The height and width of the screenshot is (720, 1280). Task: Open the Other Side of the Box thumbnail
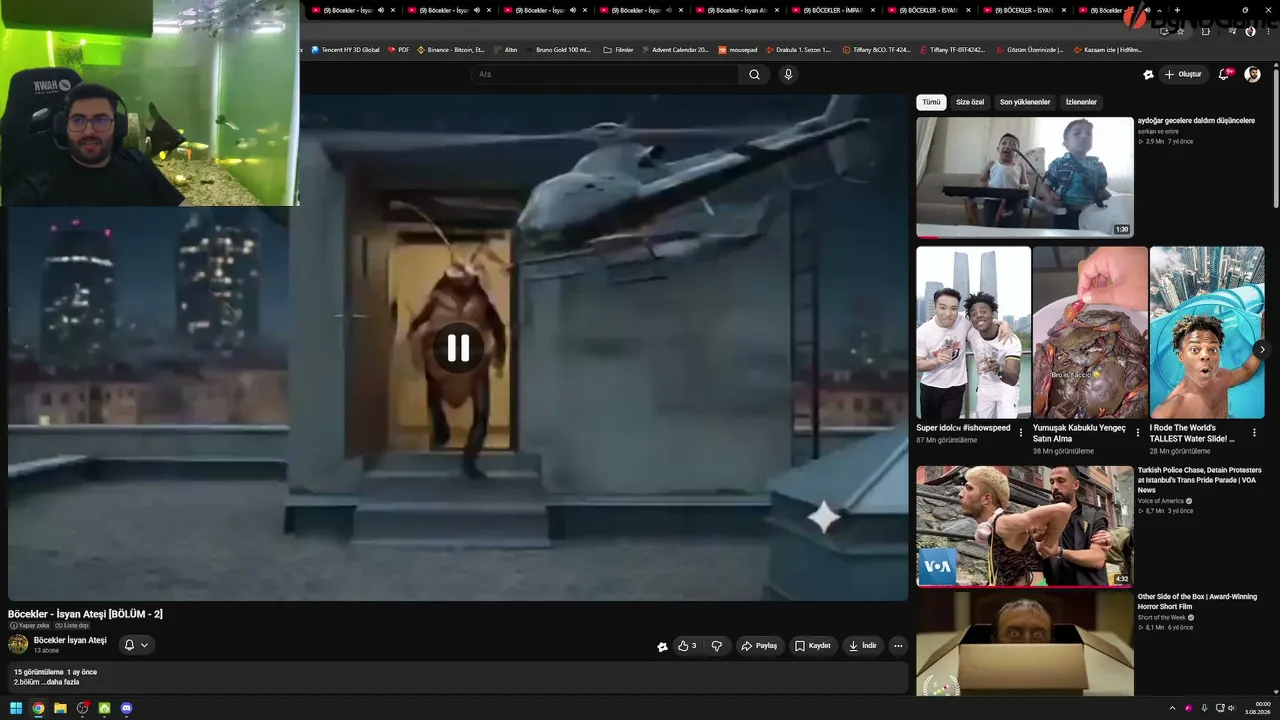[1025, 643]
